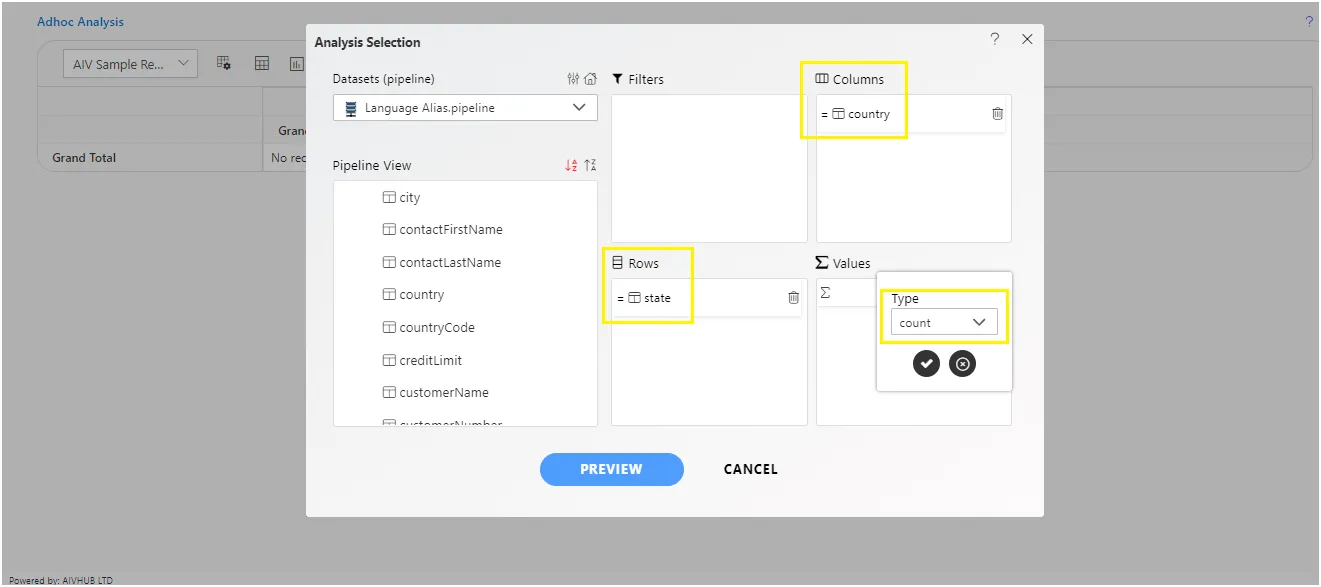Open the AIV Sample Re... dropdown
This screenshot has height=587, width=1321.
pyautogui.click(x=130, y=64)
